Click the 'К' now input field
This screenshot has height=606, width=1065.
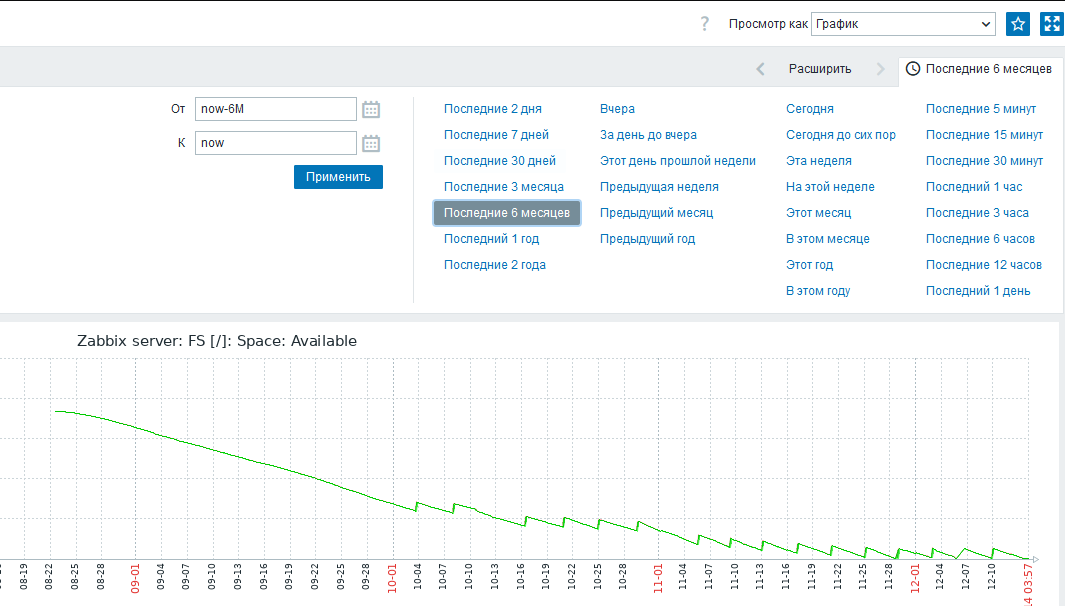click(276, 143)
